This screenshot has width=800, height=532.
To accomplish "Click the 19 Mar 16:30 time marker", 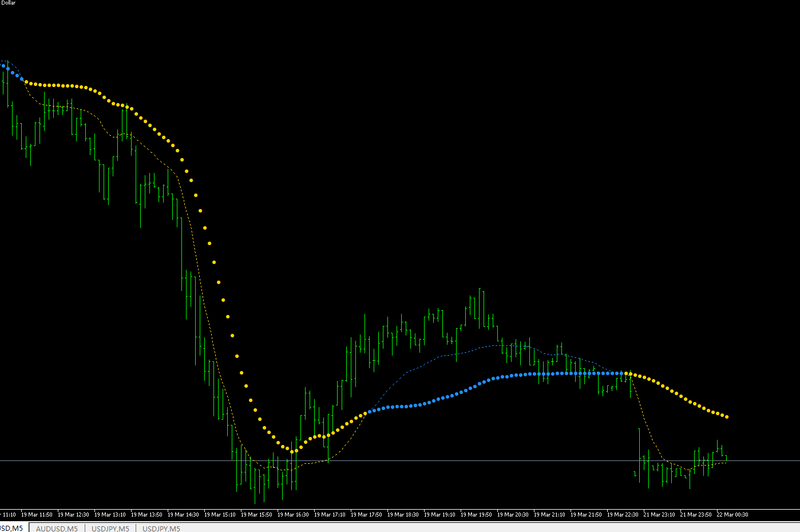I will click(x=293, y=515).
